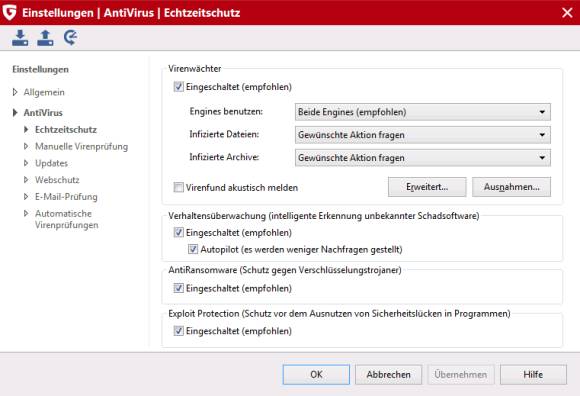Expand arrow next to Automatische Virenprüfungen

26,213
